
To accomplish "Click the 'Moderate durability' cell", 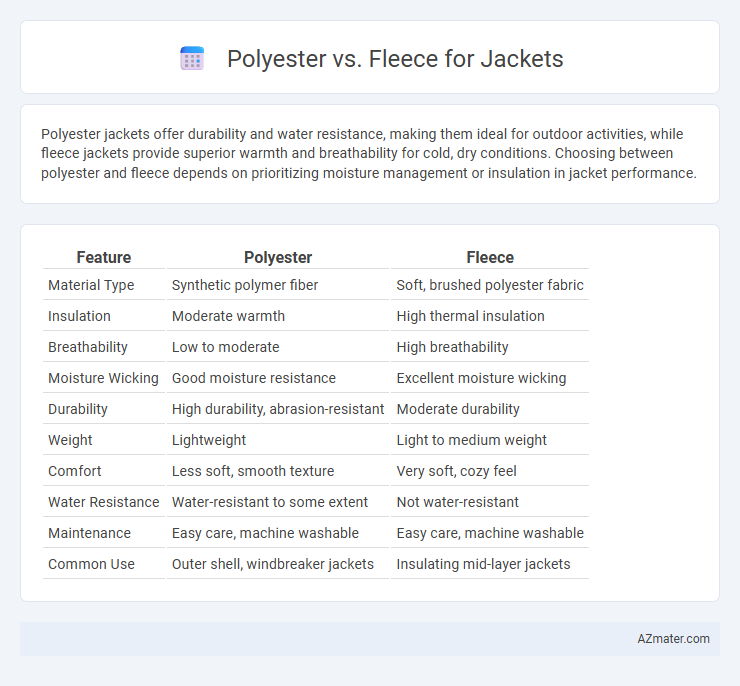I will tap(458, 409).
